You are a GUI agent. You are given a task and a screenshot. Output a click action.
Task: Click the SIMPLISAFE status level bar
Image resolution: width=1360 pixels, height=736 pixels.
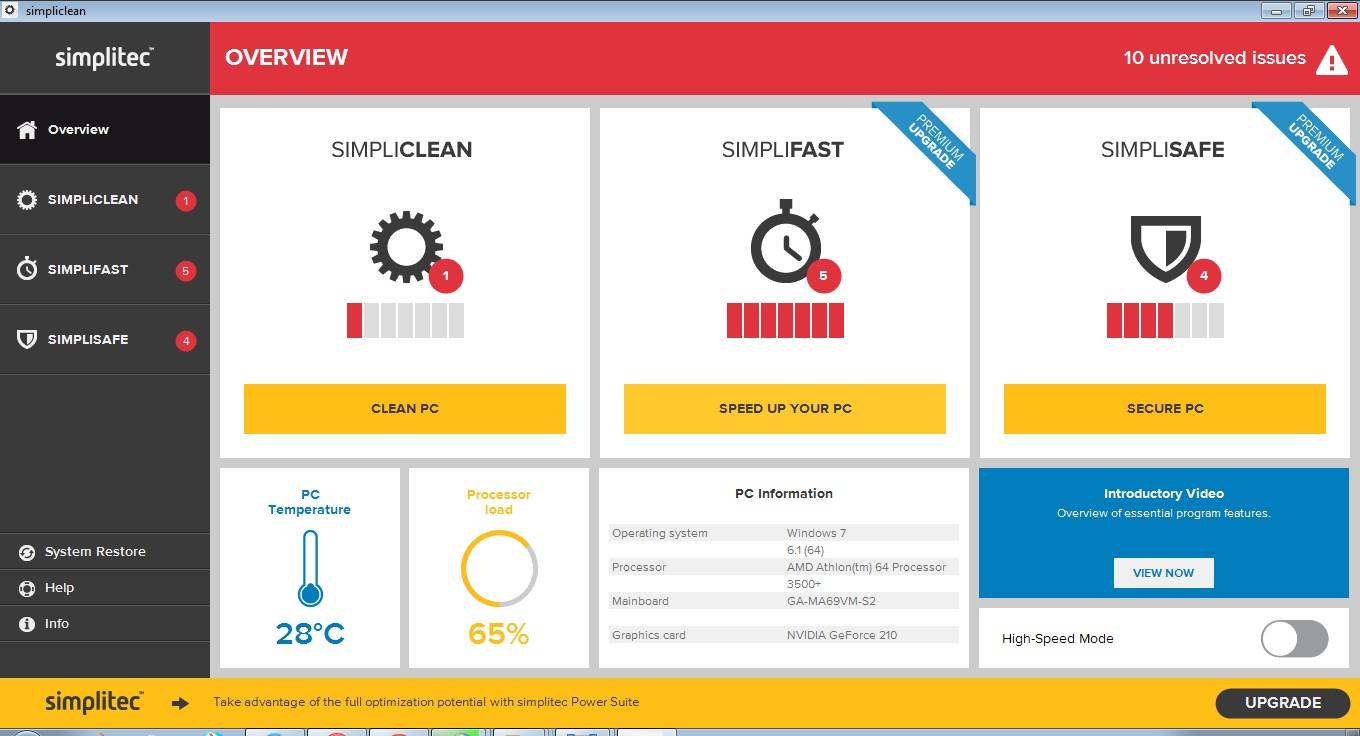tap(1165, 320)
